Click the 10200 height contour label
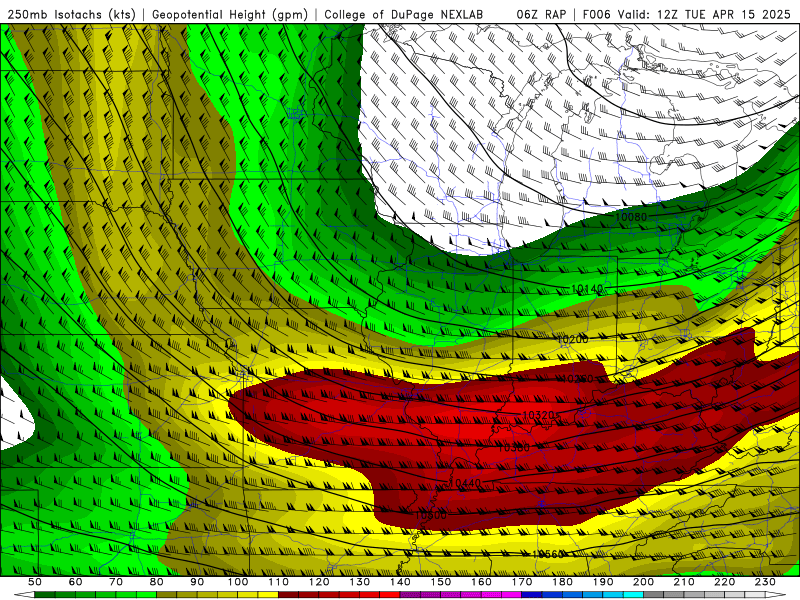The width and height of the screenshot is (800, 600). tap(572, 339)
